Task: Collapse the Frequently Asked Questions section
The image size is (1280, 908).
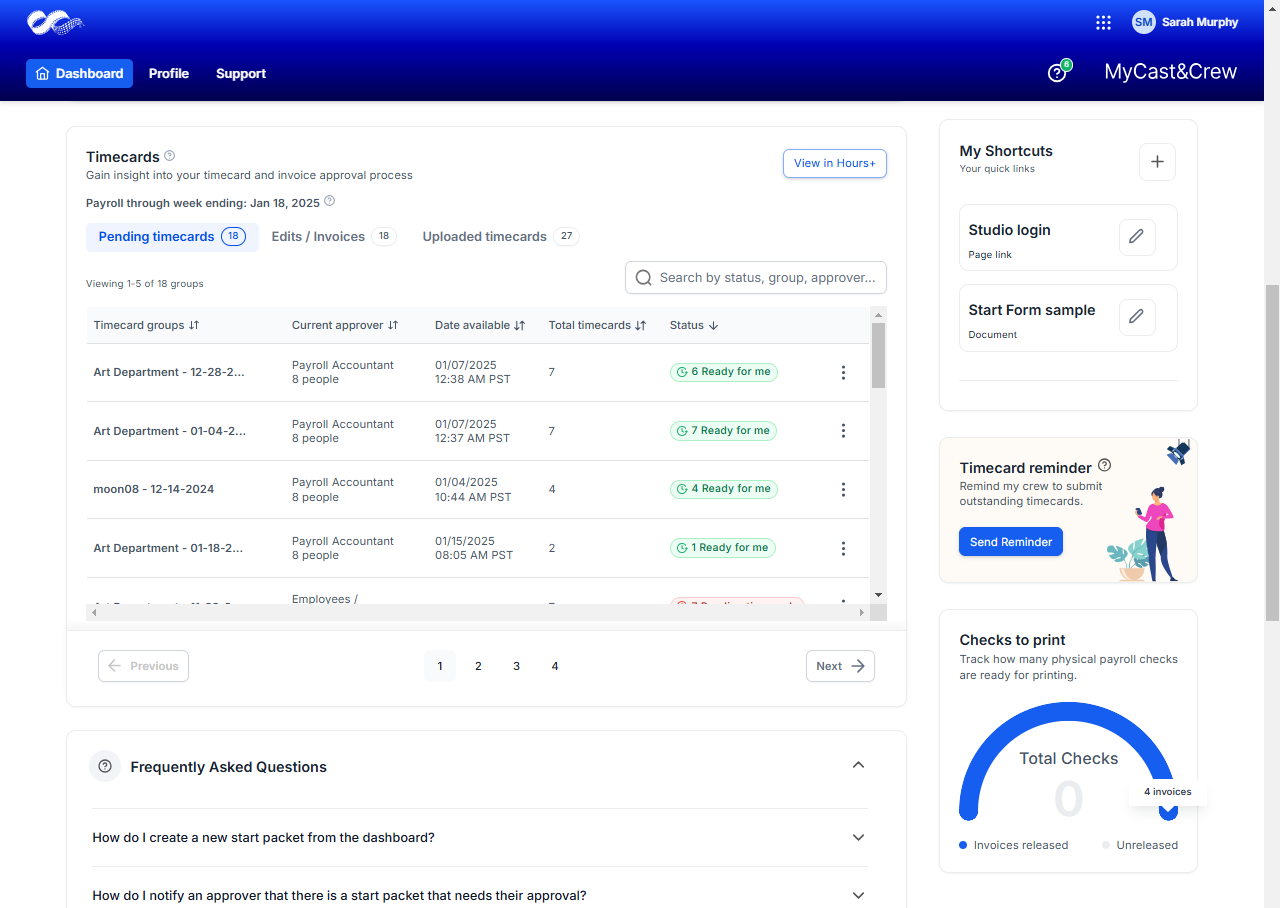Action: click(858, 765)
